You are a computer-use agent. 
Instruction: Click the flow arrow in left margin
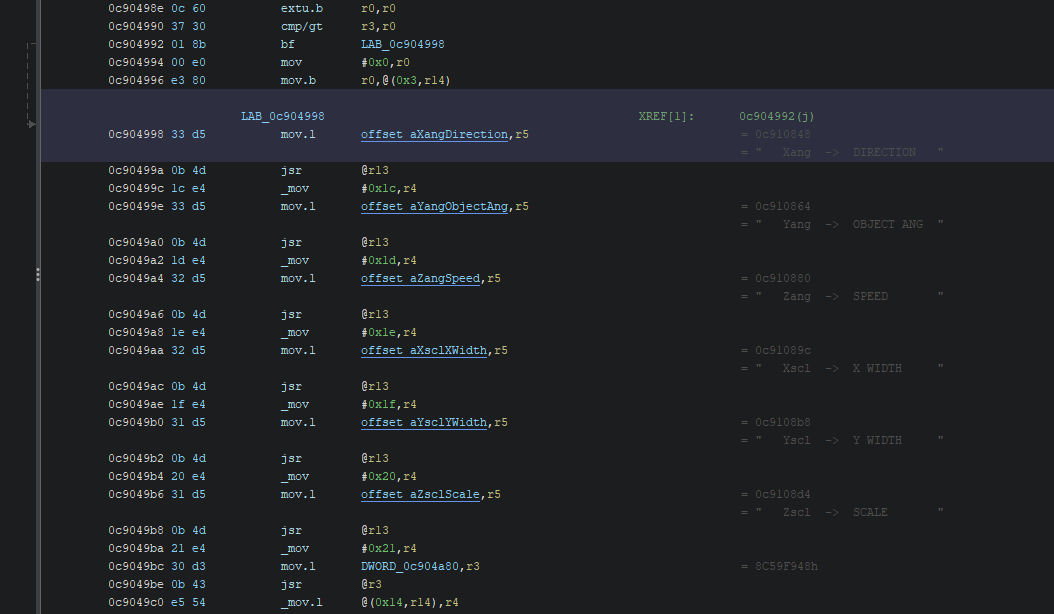32,124
